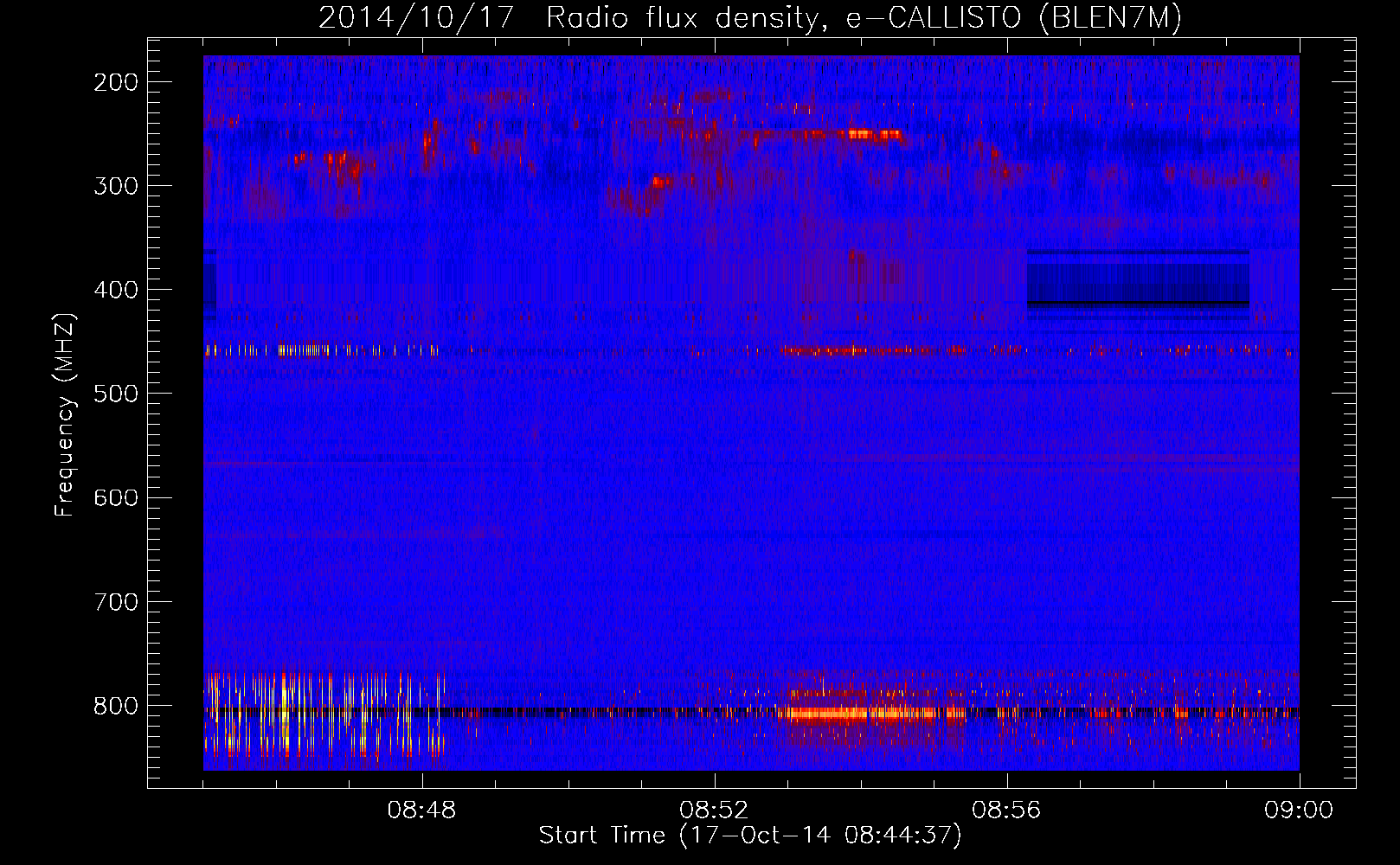Click the 300 frequency tick label
This screenshot has width=1400, height=865.
click(116, 186)
